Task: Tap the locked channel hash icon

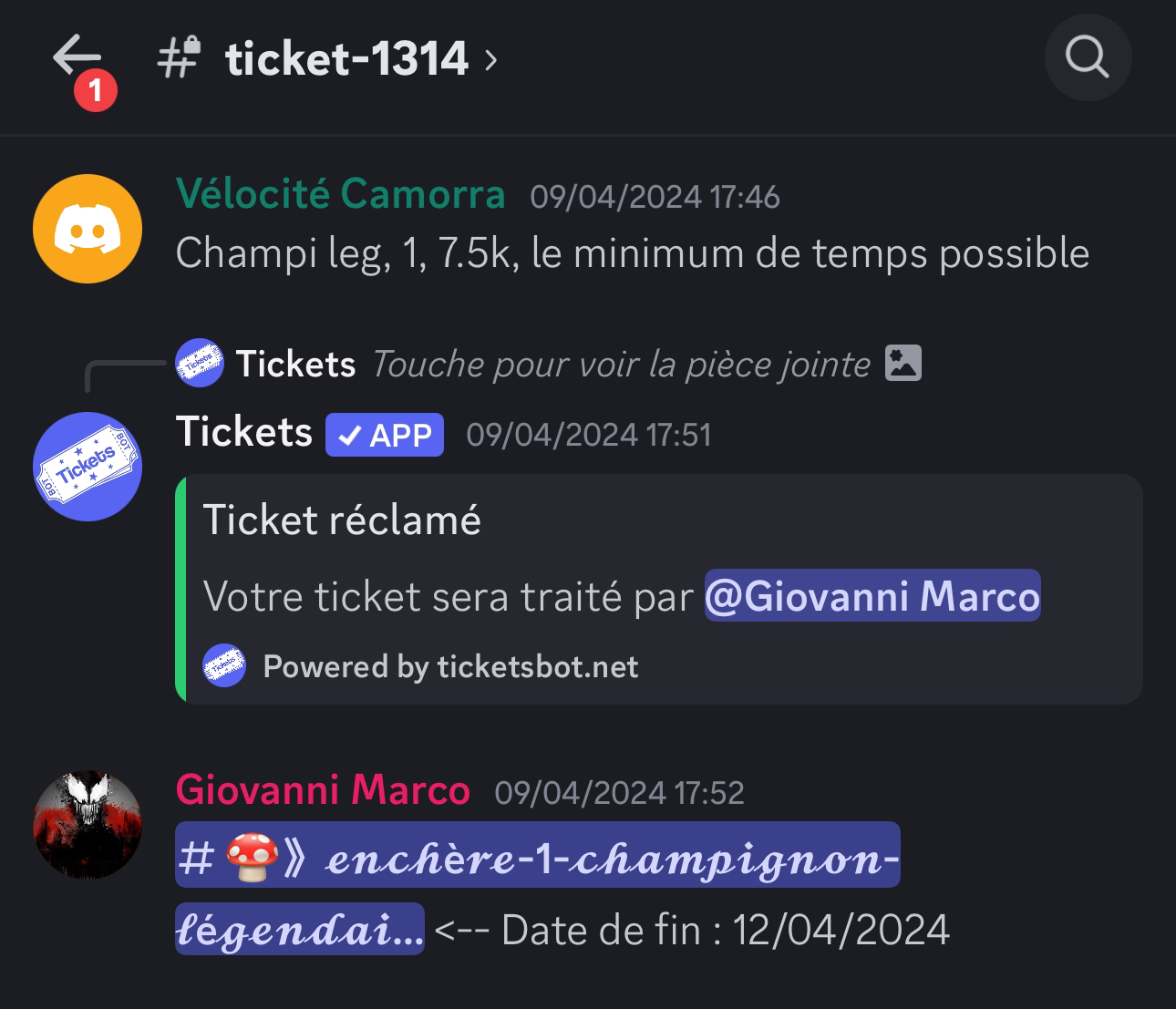Action: click(x=179, y=57)
